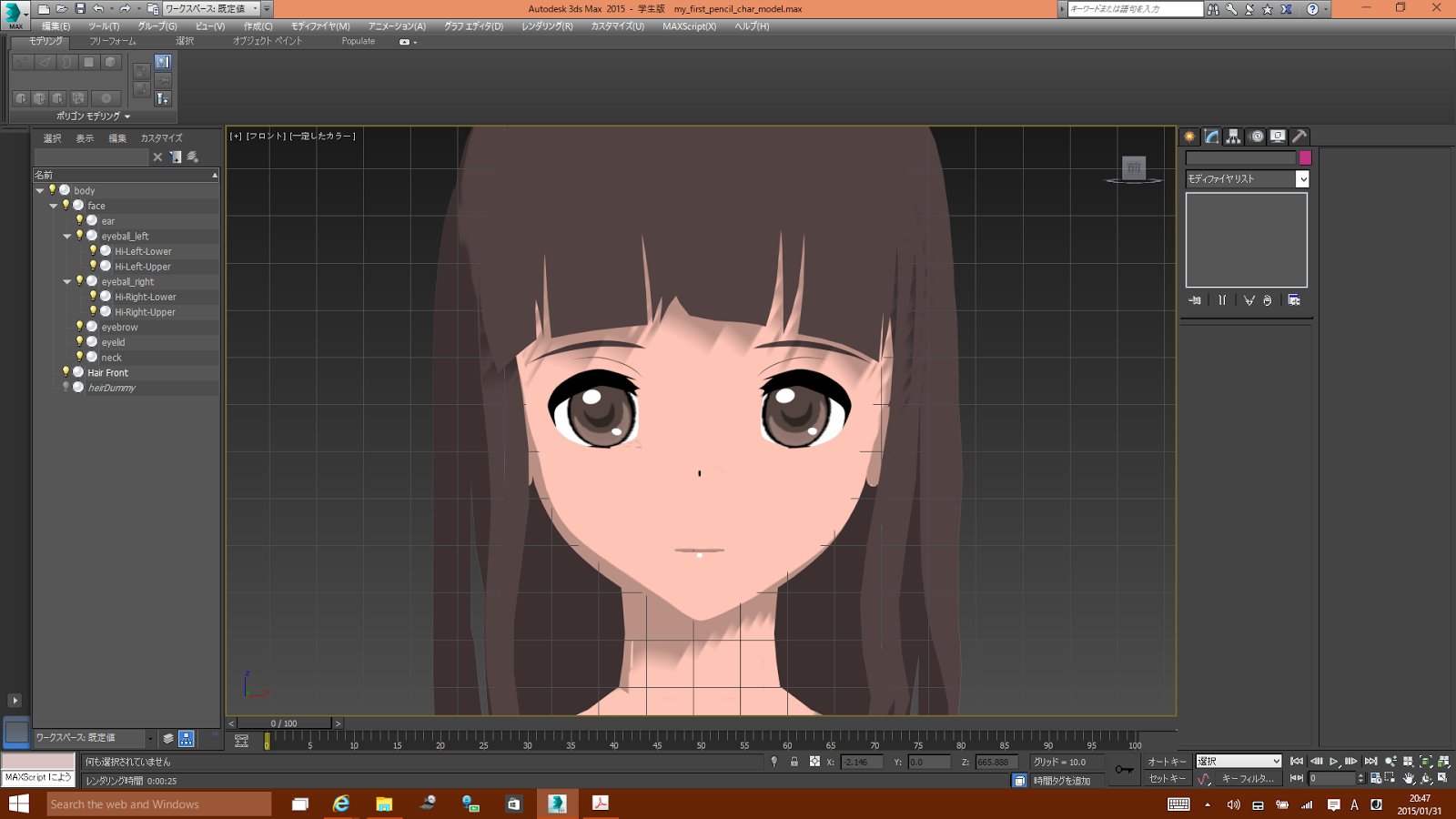
Task: Collapse the eyeball_right tree node
Action: (x=67, y=282)
